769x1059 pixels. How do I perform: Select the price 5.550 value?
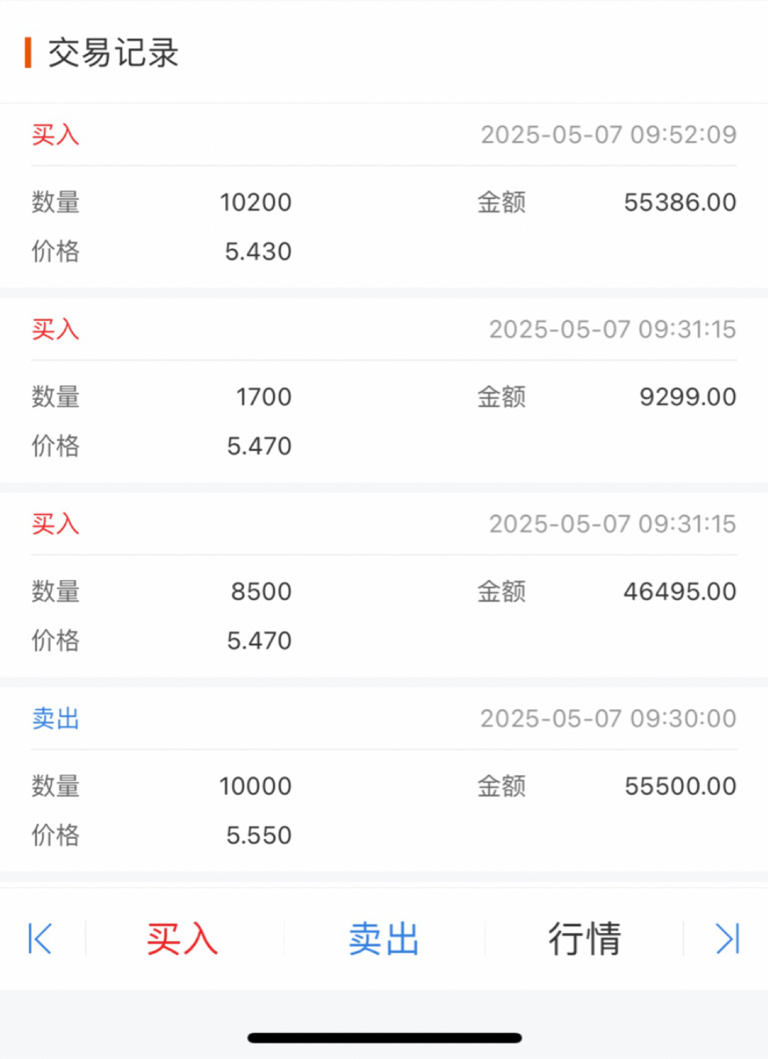[x=259, y=835]
